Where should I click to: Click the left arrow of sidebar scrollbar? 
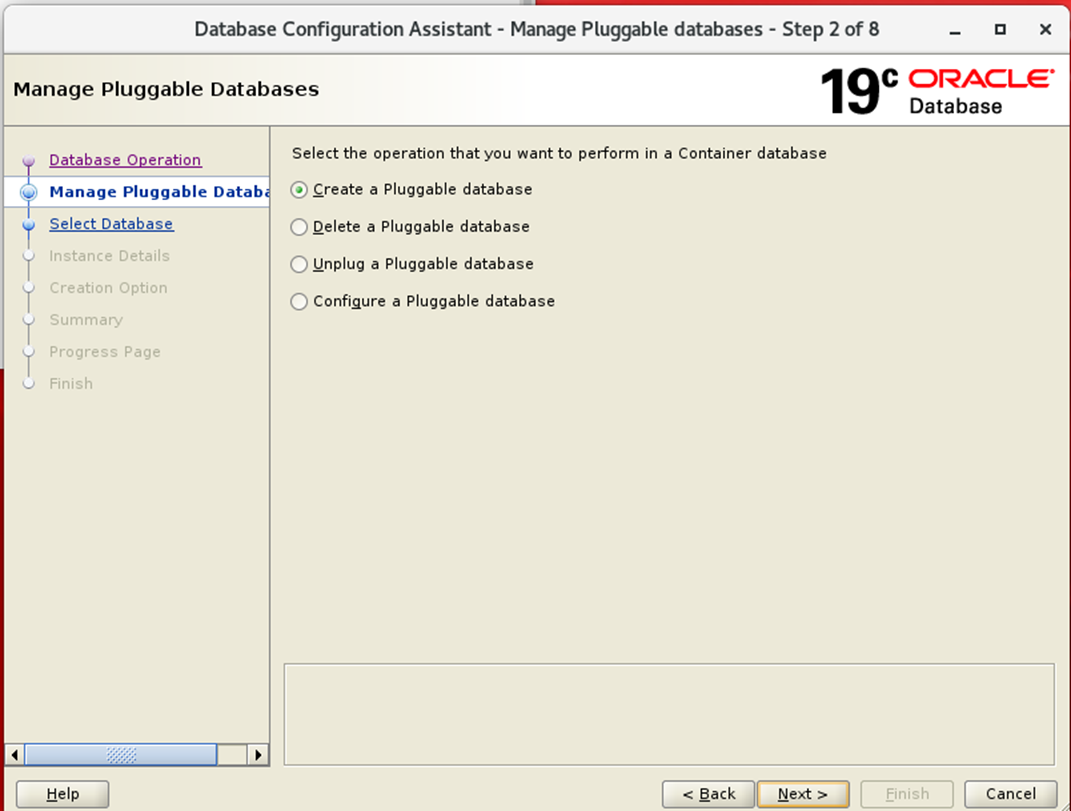pos(14,755)
